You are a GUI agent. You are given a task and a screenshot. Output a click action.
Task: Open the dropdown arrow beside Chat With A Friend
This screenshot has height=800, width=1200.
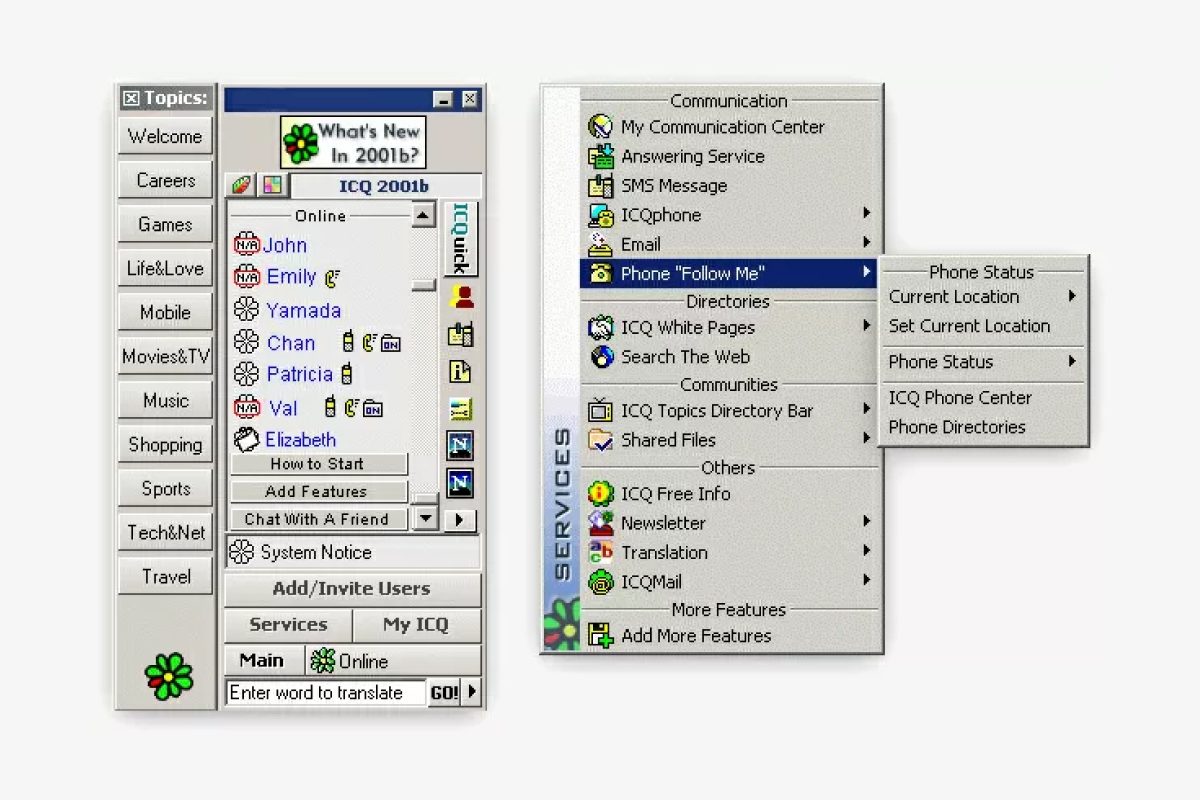point(425,519)
